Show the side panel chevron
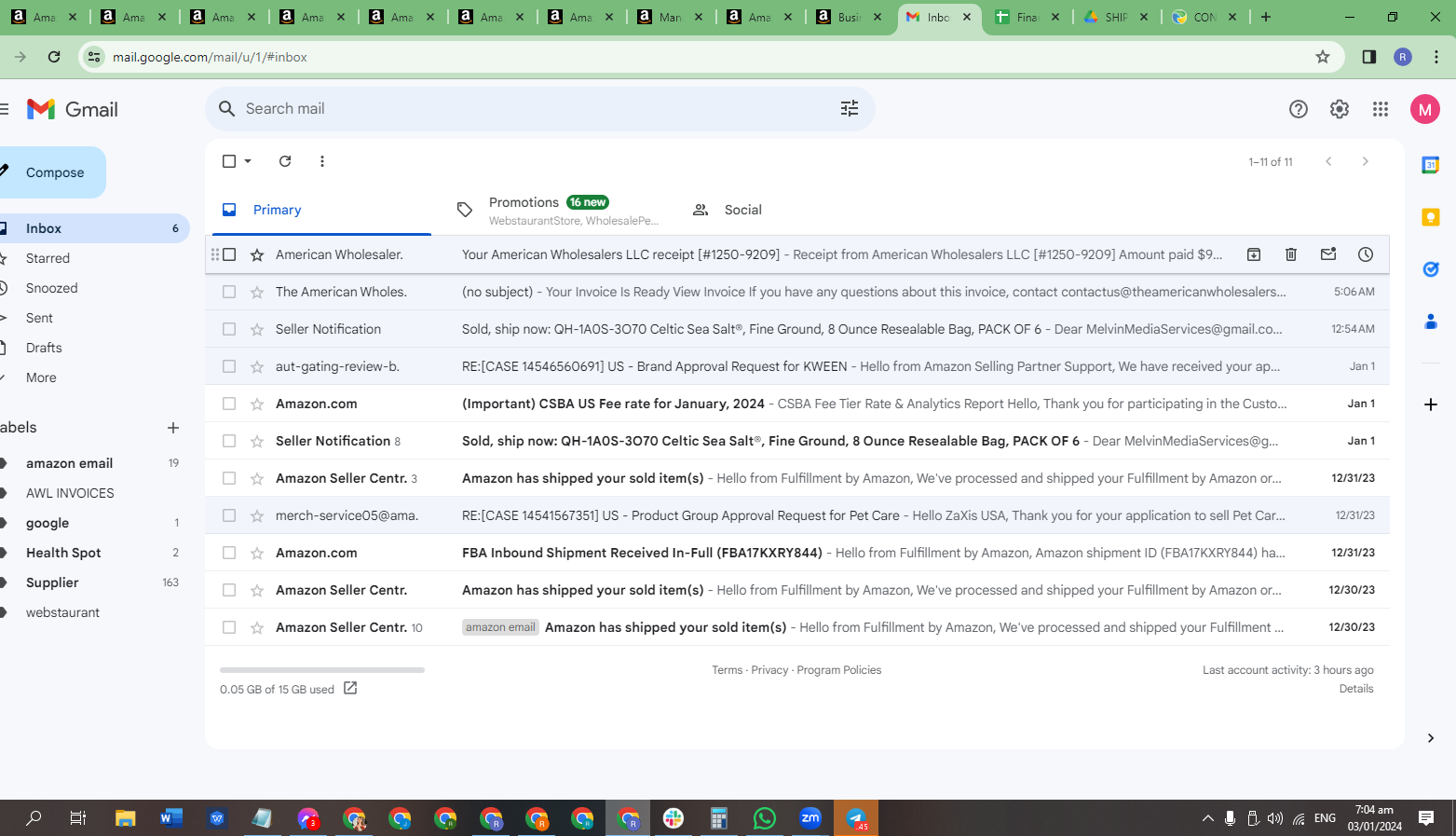The height and width of the screenshot is (836, 1456). click(1431, 738)
